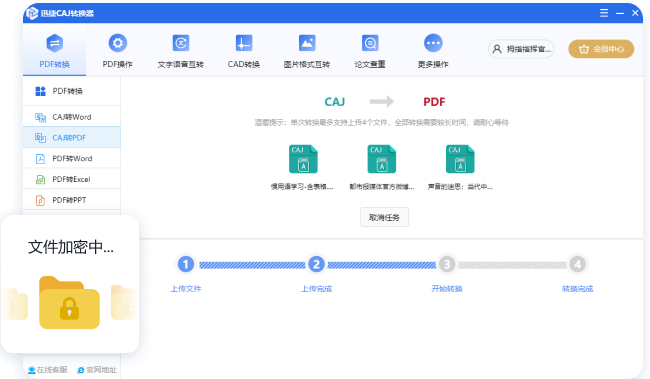Select the 文字语音互转 icon
This screenshot has height=379, width=650.
pyautogui.click(x=181, y=43)
